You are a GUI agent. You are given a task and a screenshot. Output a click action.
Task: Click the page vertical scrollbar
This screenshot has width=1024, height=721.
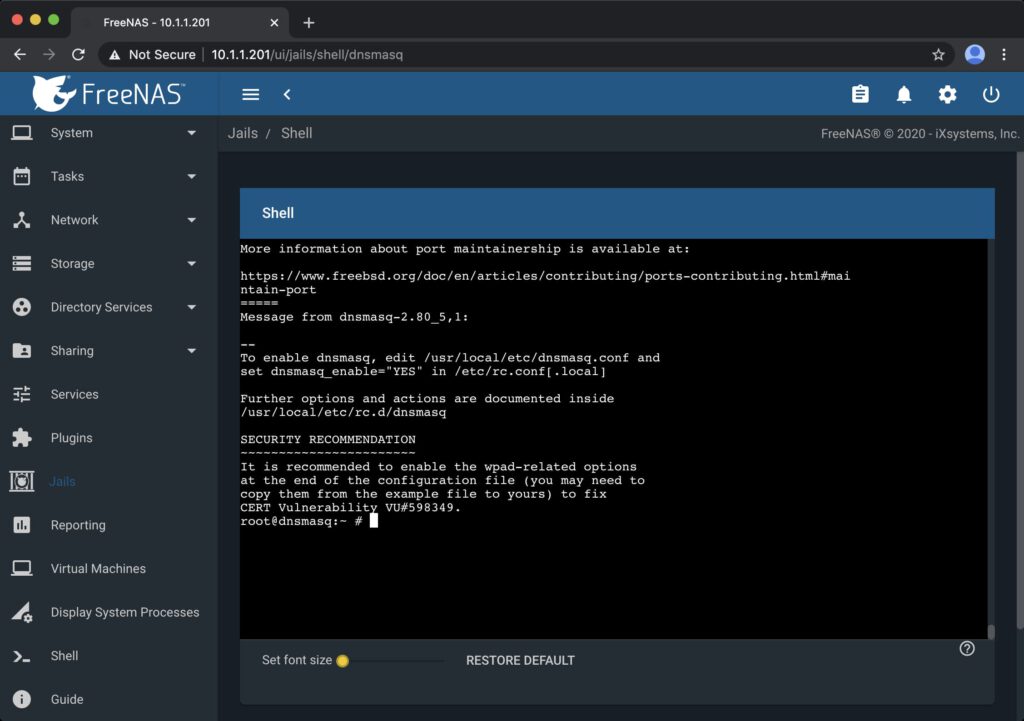point(1020,391)
